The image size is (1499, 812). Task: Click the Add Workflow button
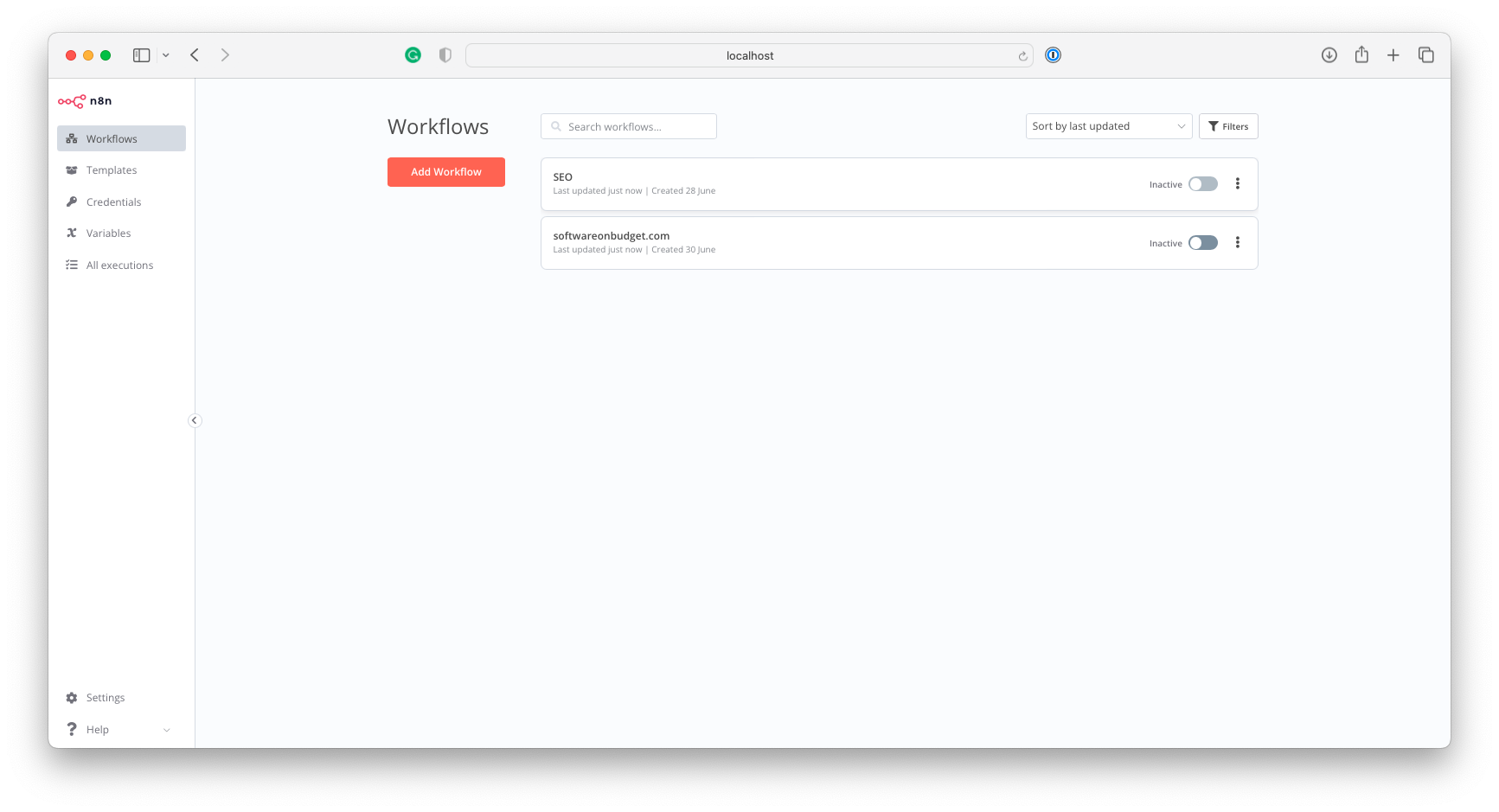(x=445, y=171)
